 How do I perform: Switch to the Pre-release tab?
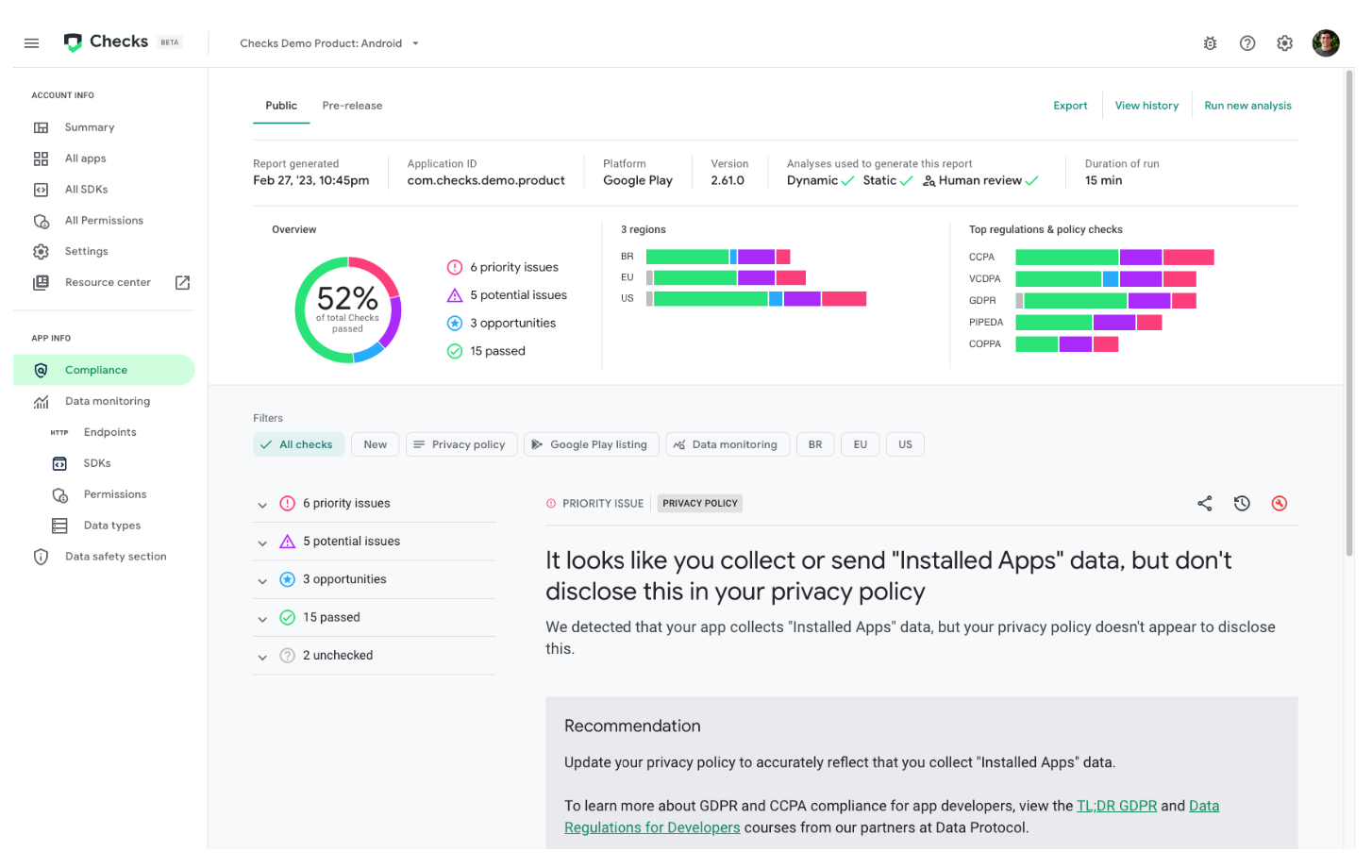352,106
